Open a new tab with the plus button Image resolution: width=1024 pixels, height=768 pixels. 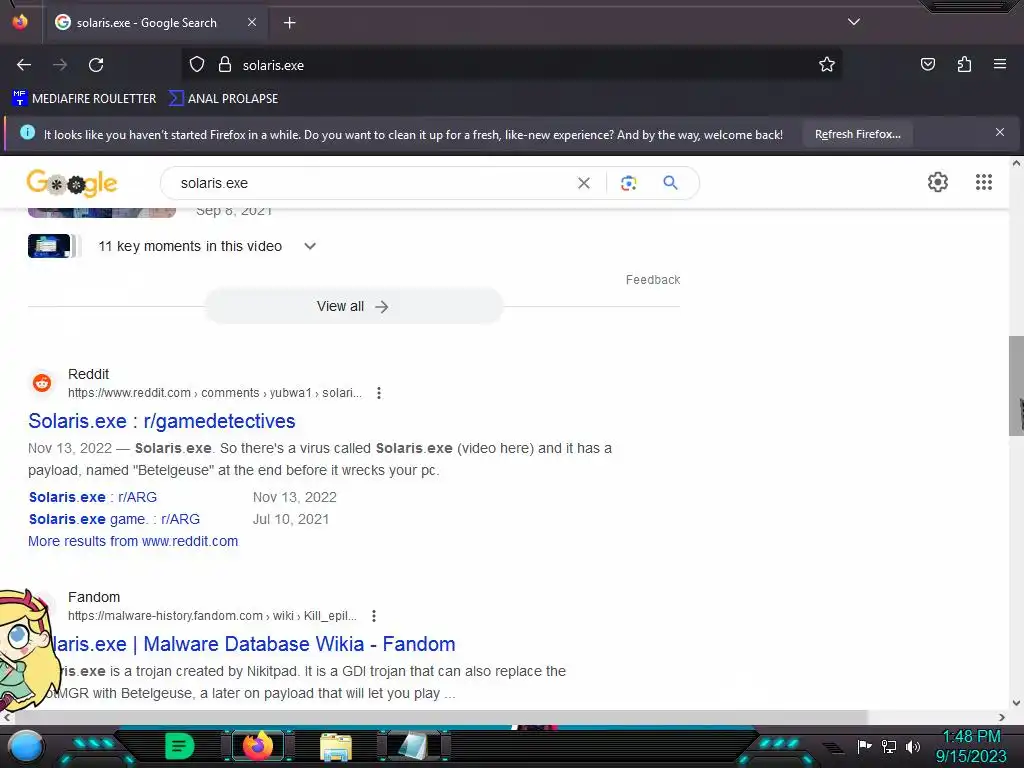289,23
